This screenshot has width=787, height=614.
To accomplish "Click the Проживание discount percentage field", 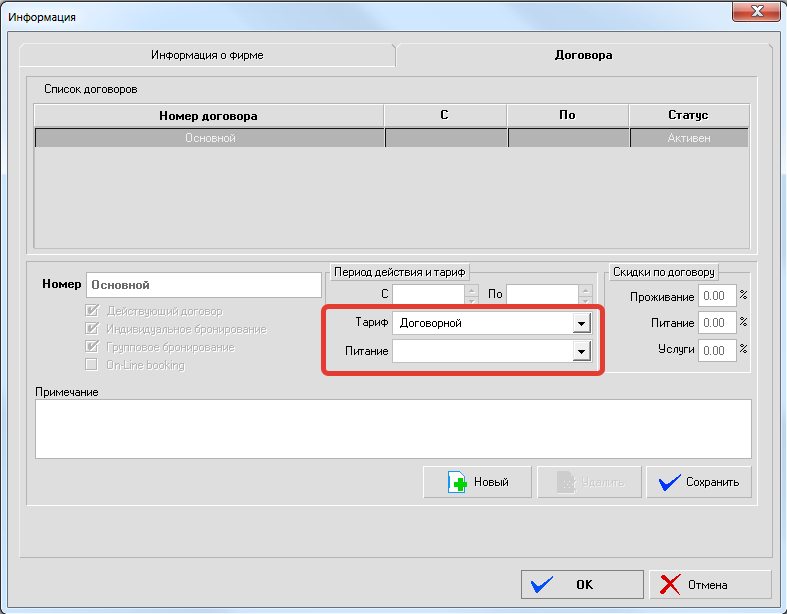I will [x=716, y=296].
